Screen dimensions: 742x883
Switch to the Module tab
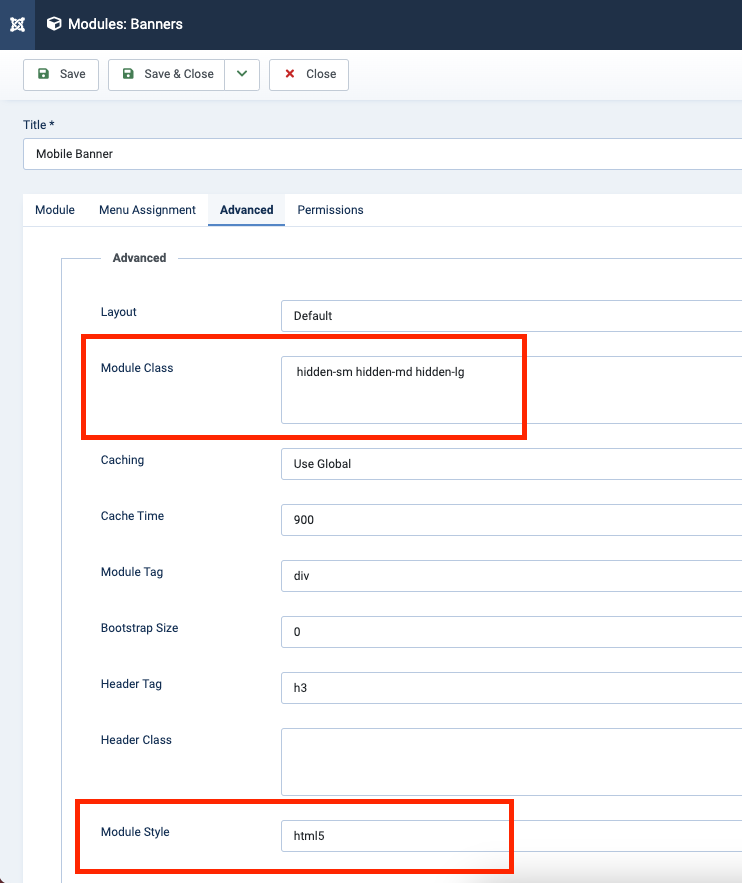pos(55,210)
